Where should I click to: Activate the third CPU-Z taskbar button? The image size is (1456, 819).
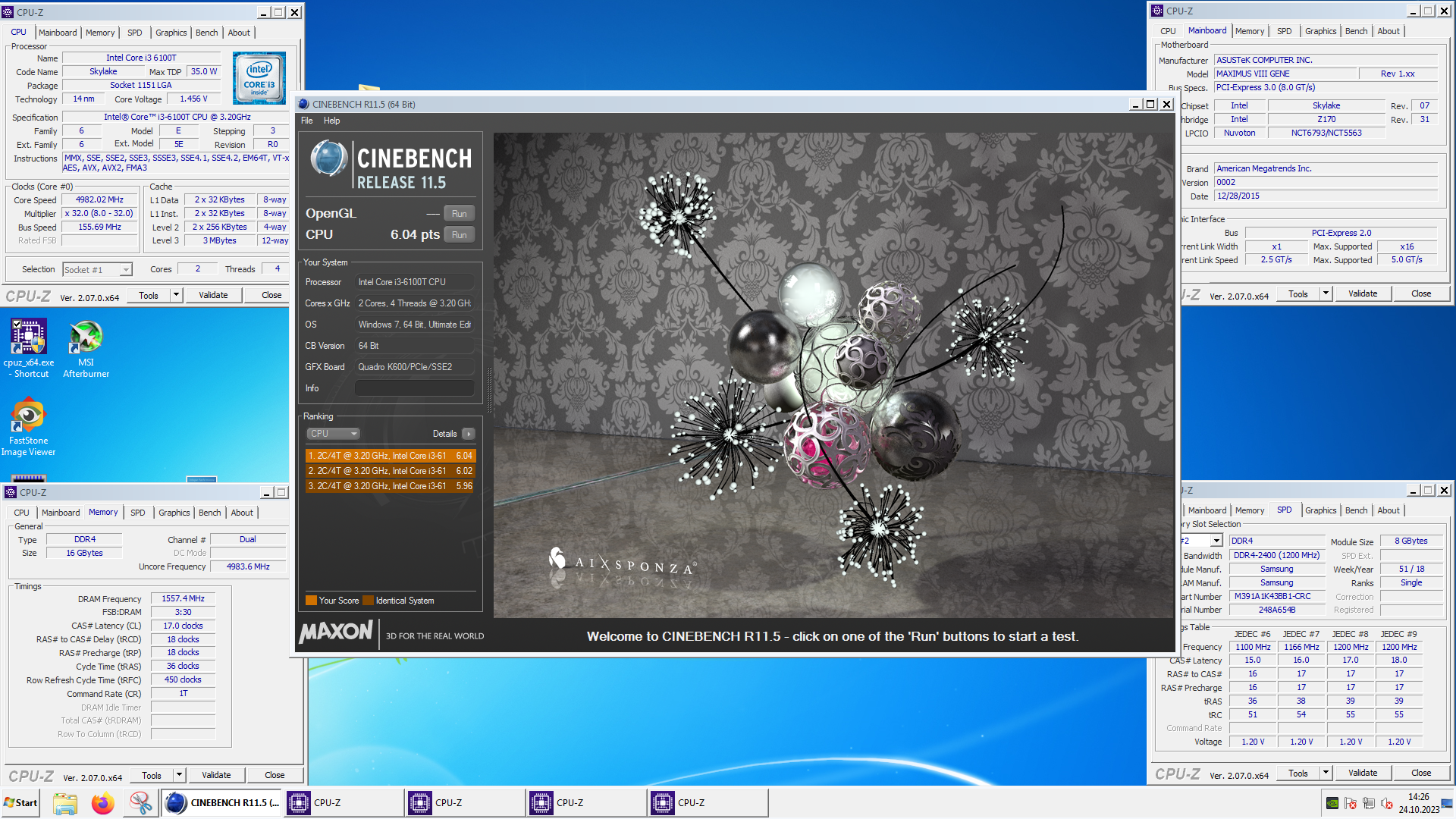[587, 803]
